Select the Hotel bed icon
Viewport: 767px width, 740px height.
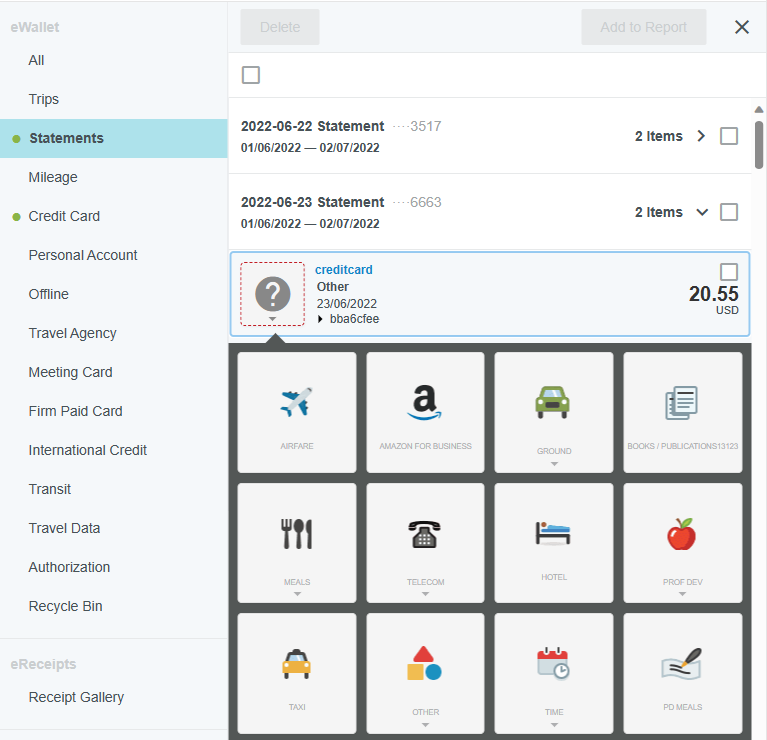coord(553,533)
